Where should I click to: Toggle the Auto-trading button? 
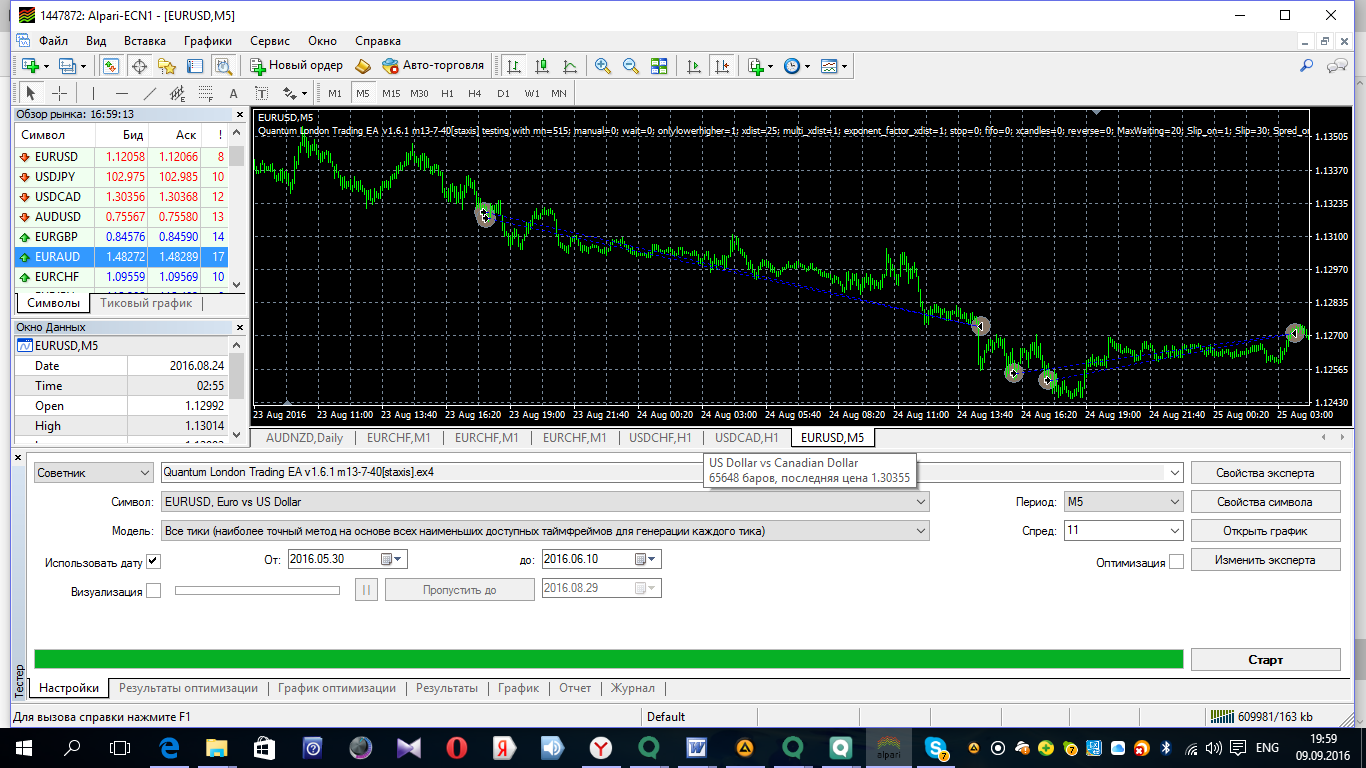click(433, 66)
